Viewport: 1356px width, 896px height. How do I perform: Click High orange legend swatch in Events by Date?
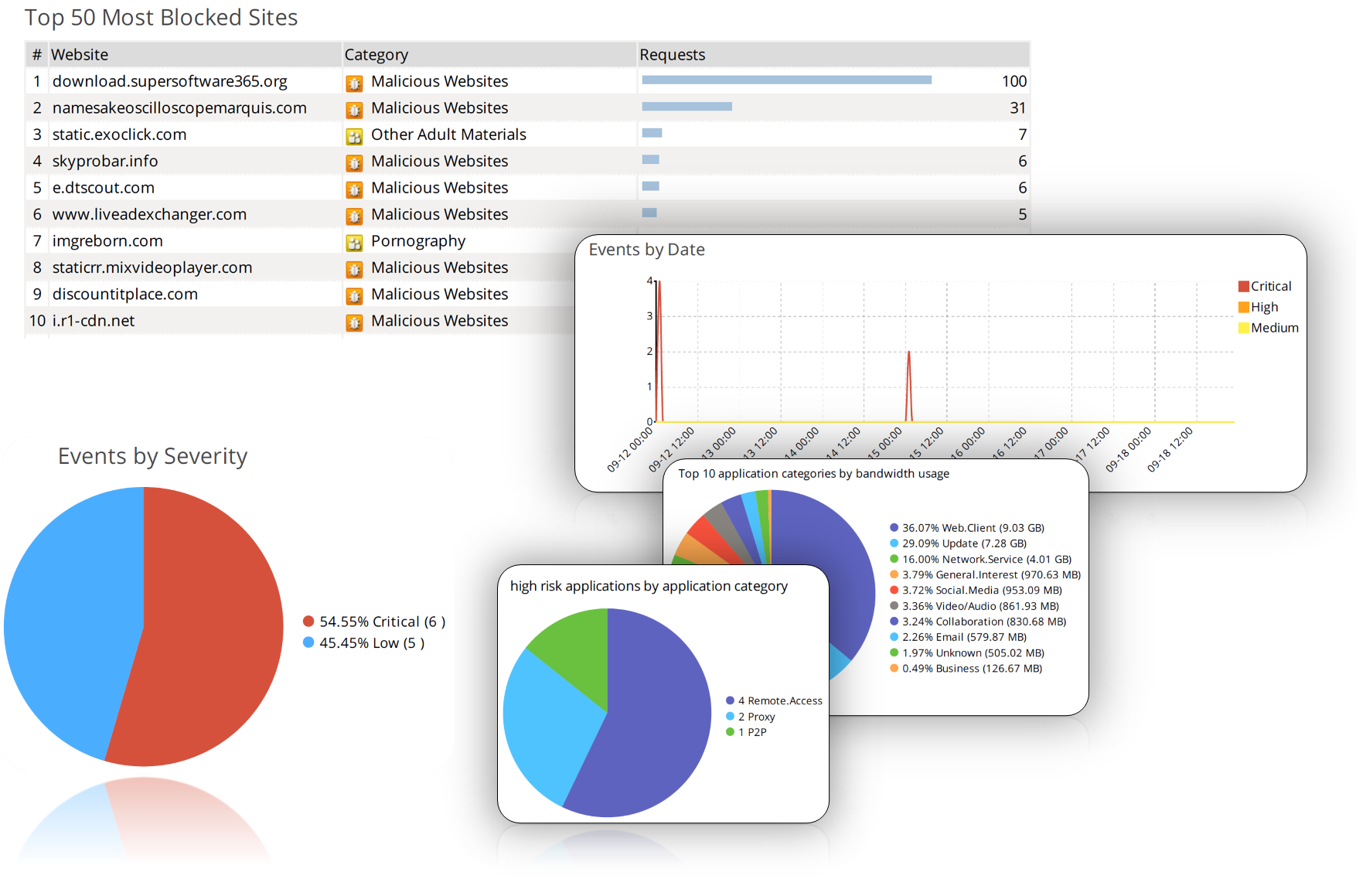tap(1244, 307)
